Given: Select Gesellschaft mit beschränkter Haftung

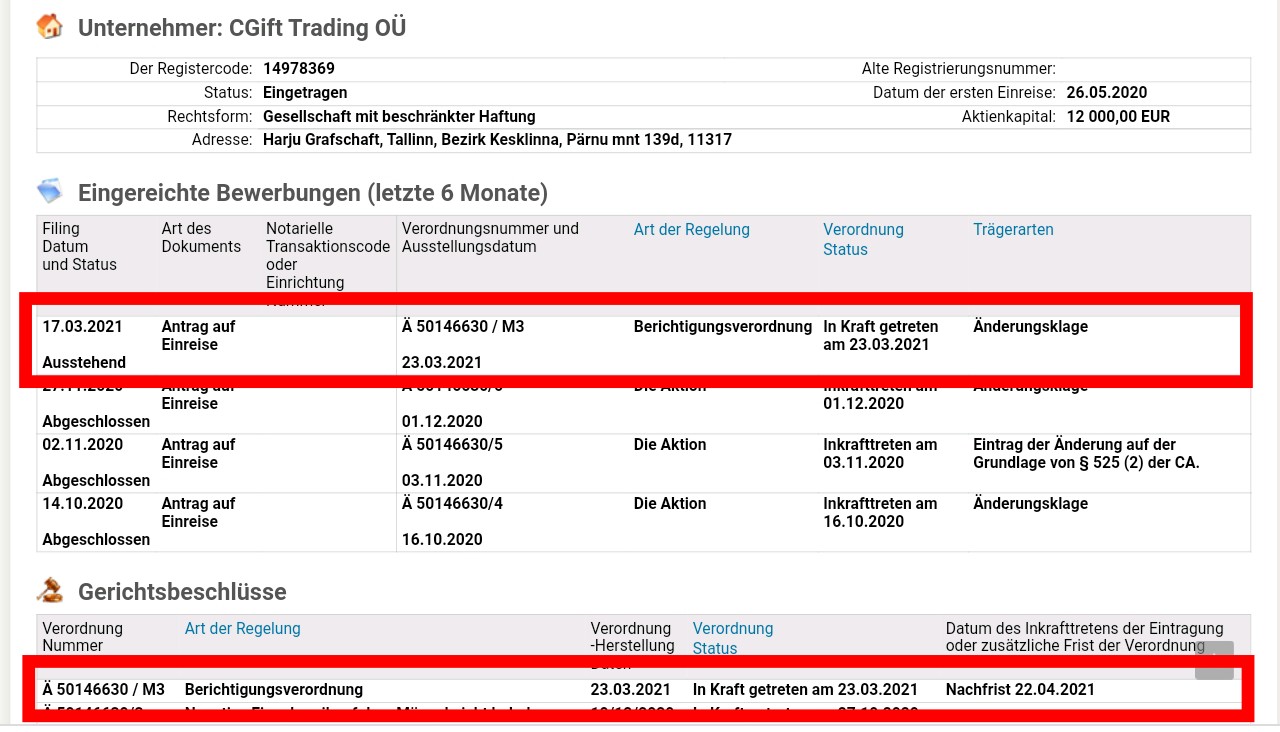Looking at the screenshot, I should coord(399,116).
